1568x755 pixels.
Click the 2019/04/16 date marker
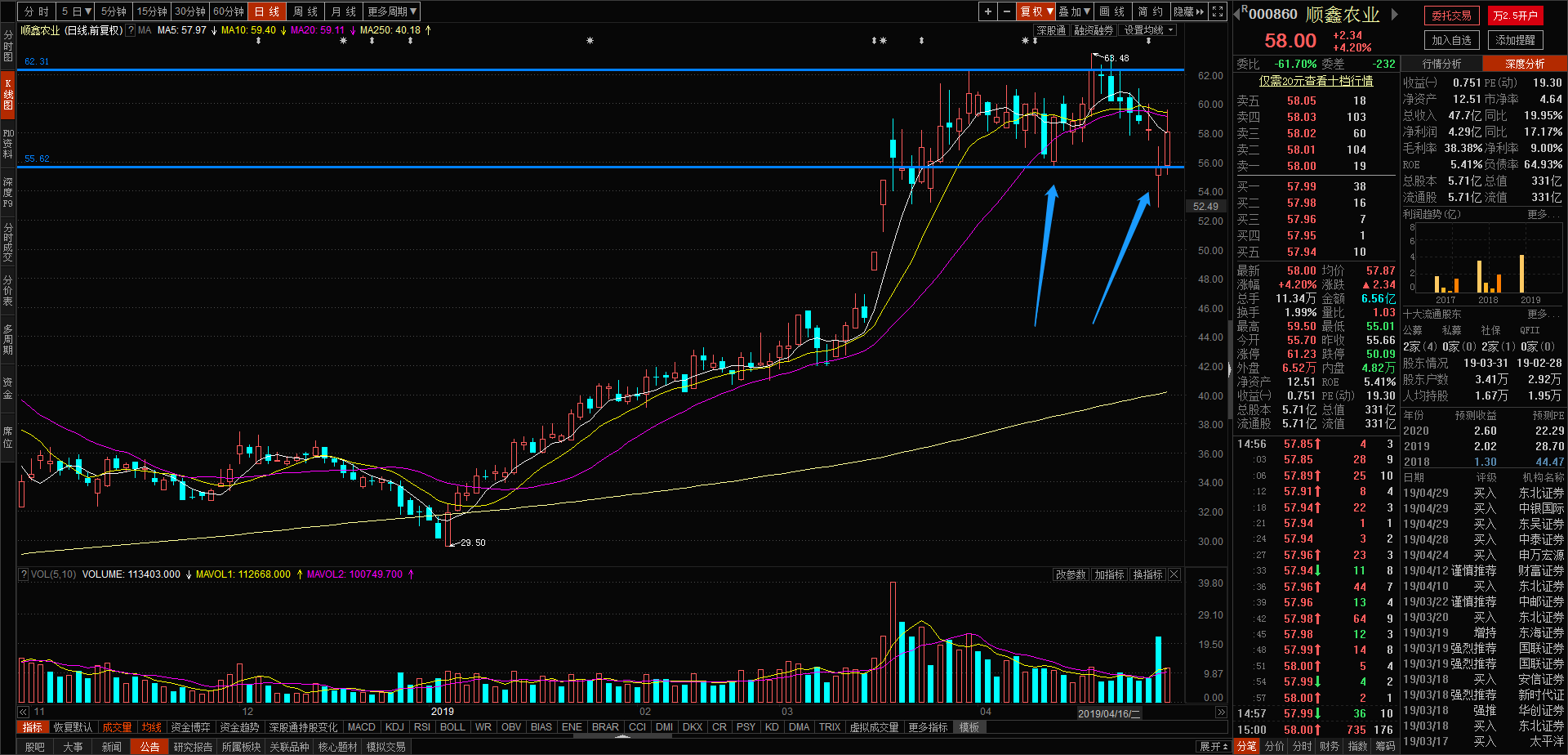coord(1110,713)
